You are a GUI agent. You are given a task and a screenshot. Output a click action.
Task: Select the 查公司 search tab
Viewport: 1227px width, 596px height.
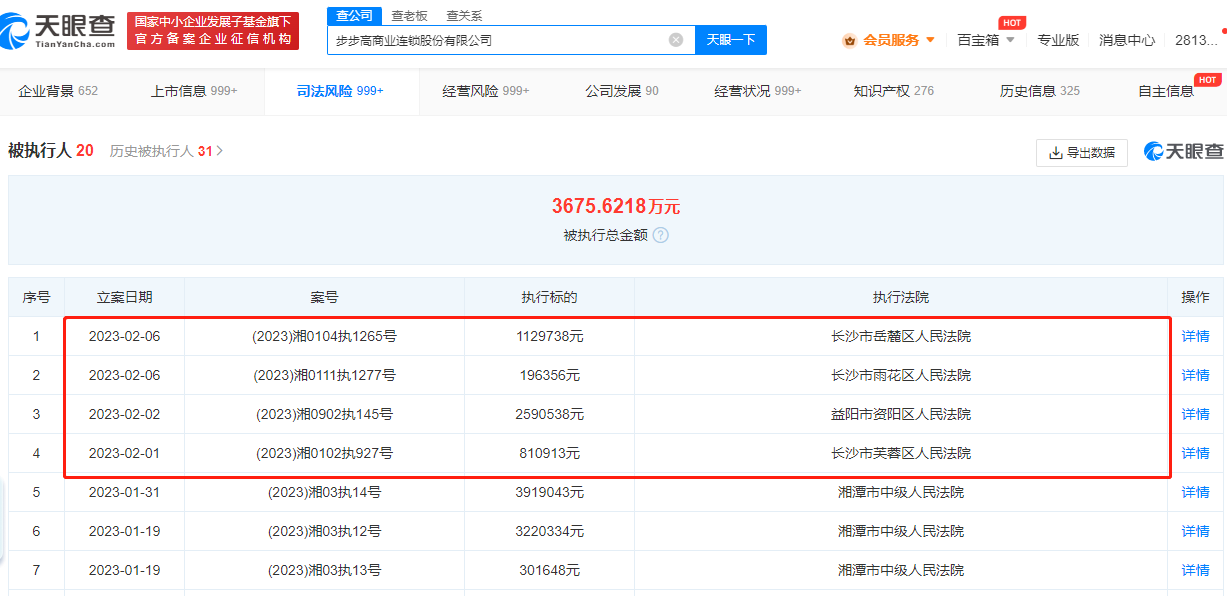click(354, 15)
